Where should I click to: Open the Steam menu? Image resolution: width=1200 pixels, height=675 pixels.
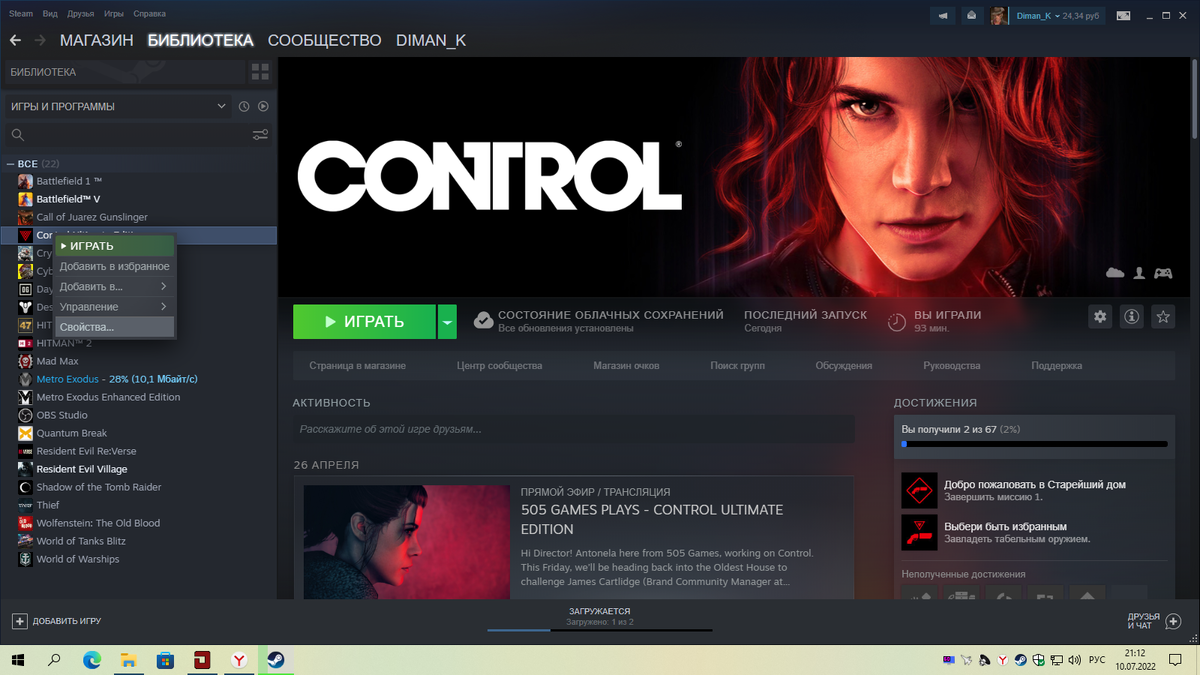pyautogui.click(x=21, y=14)
